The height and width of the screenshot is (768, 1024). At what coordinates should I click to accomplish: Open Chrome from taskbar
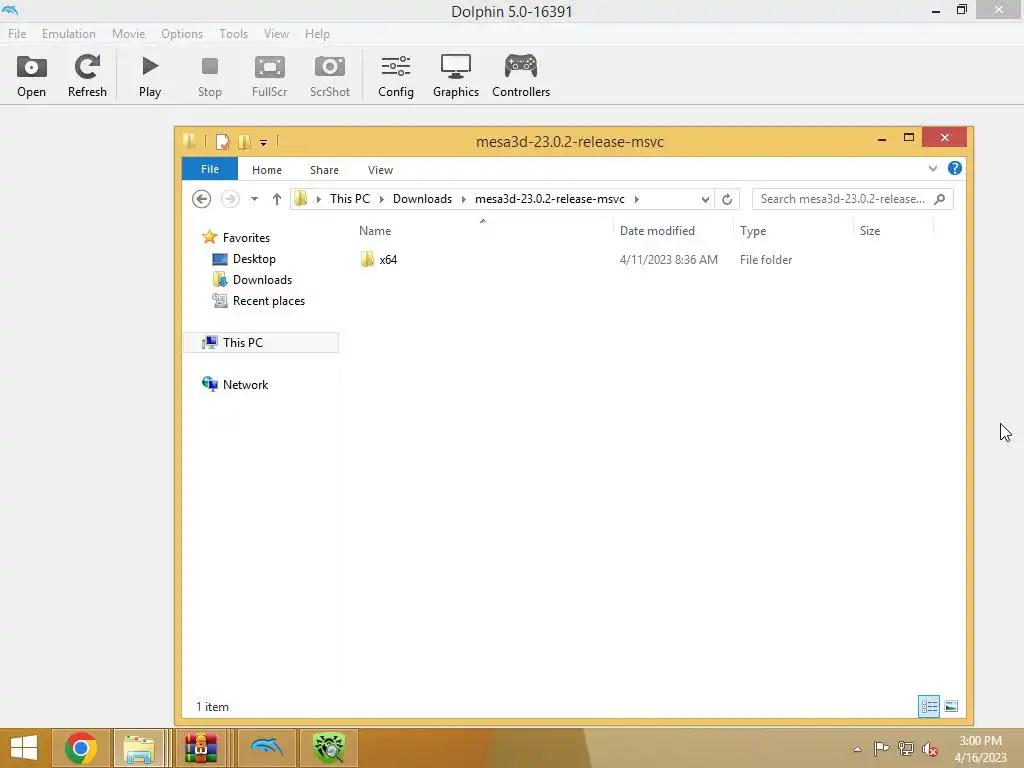click(x=81, y=748)
